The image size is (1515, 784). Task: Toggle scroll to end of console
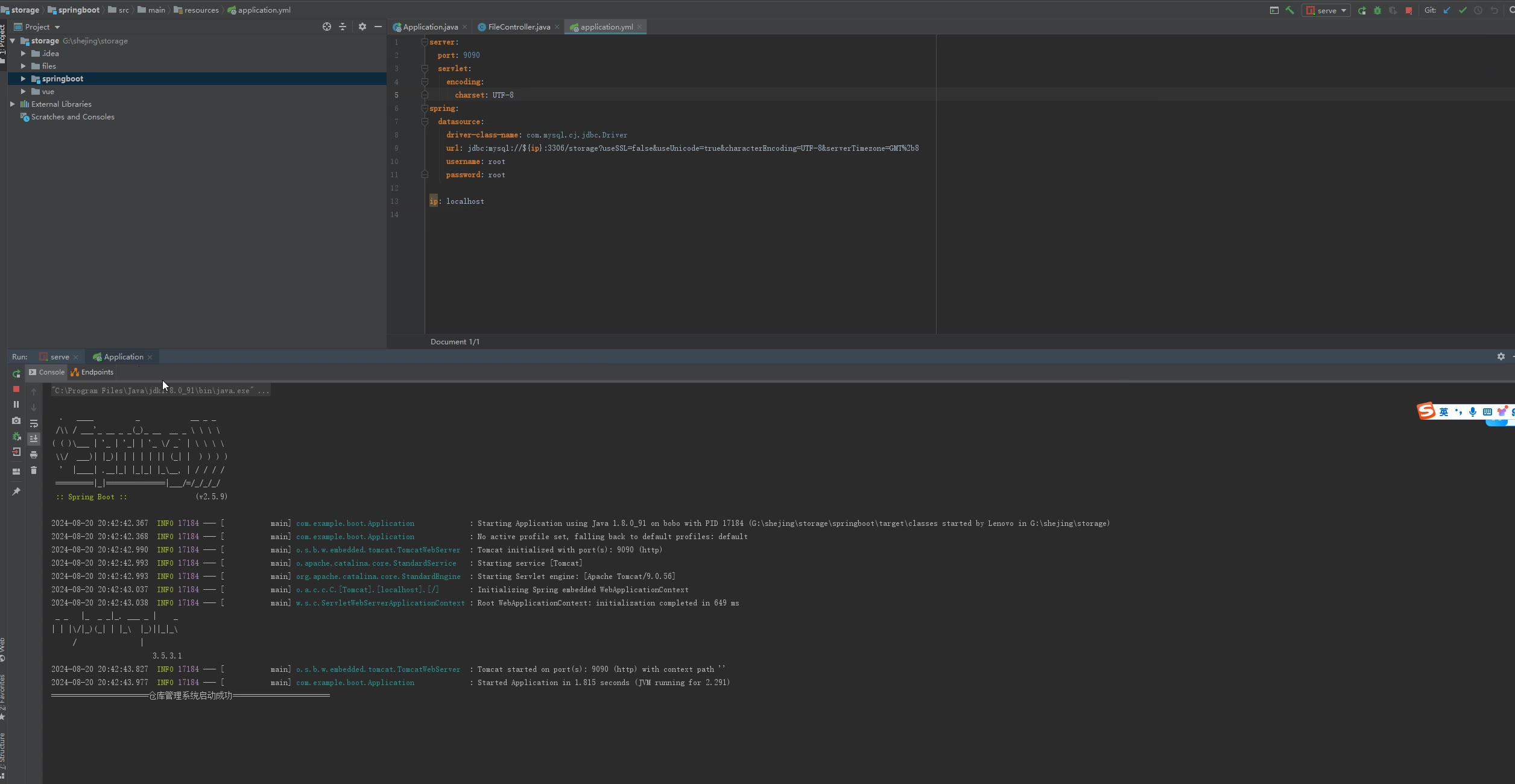click(x=34, y=439)
